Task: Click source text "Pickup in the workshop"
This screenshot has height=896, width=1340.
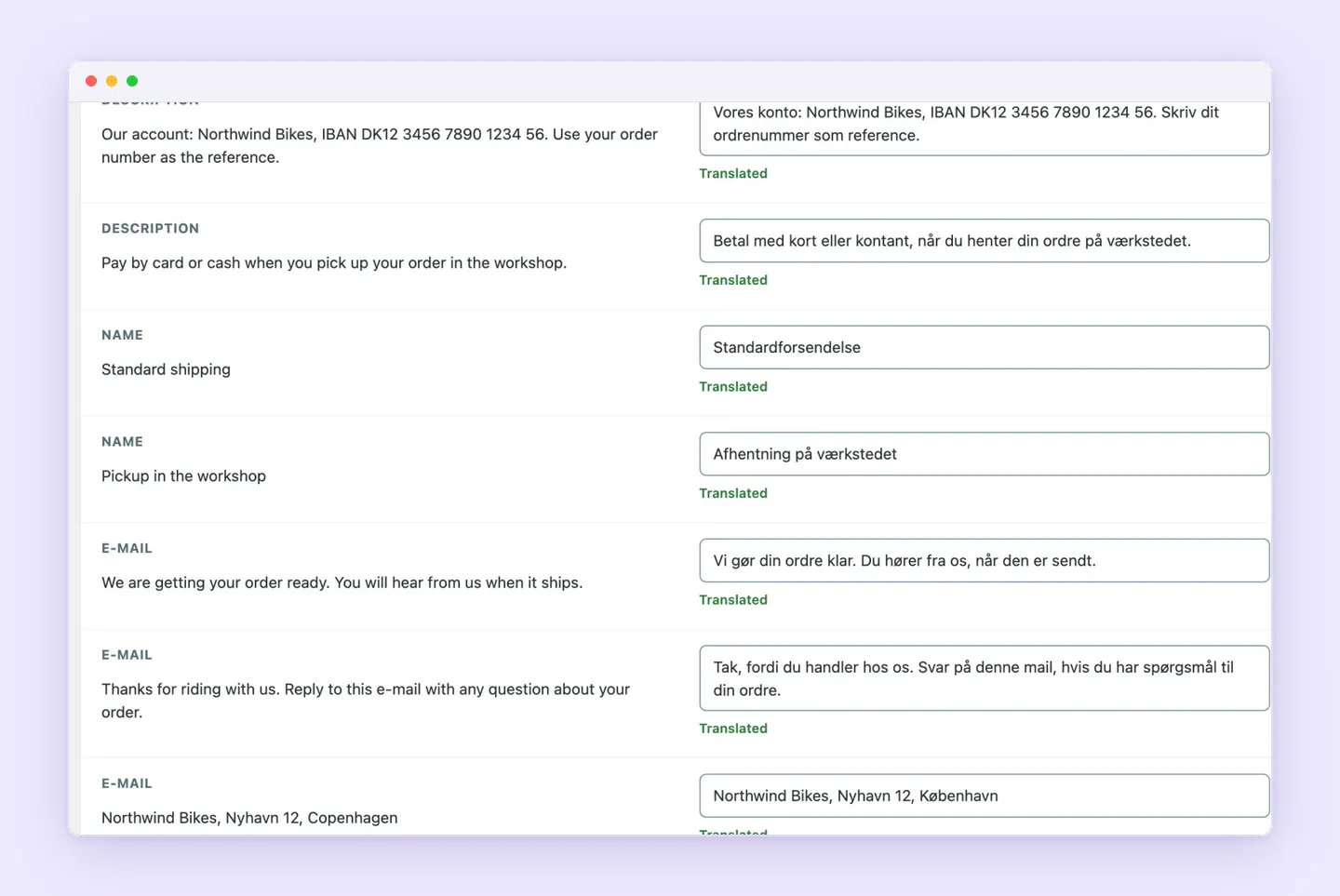Action: coord(183,476)
